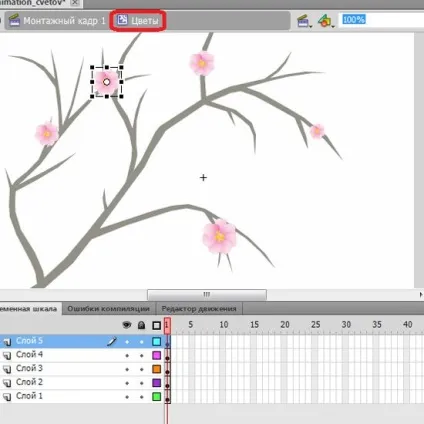The height and width of the screenshot is (424, 424).
Task: Click the layer icon of Слой 4
Action: 7,355
